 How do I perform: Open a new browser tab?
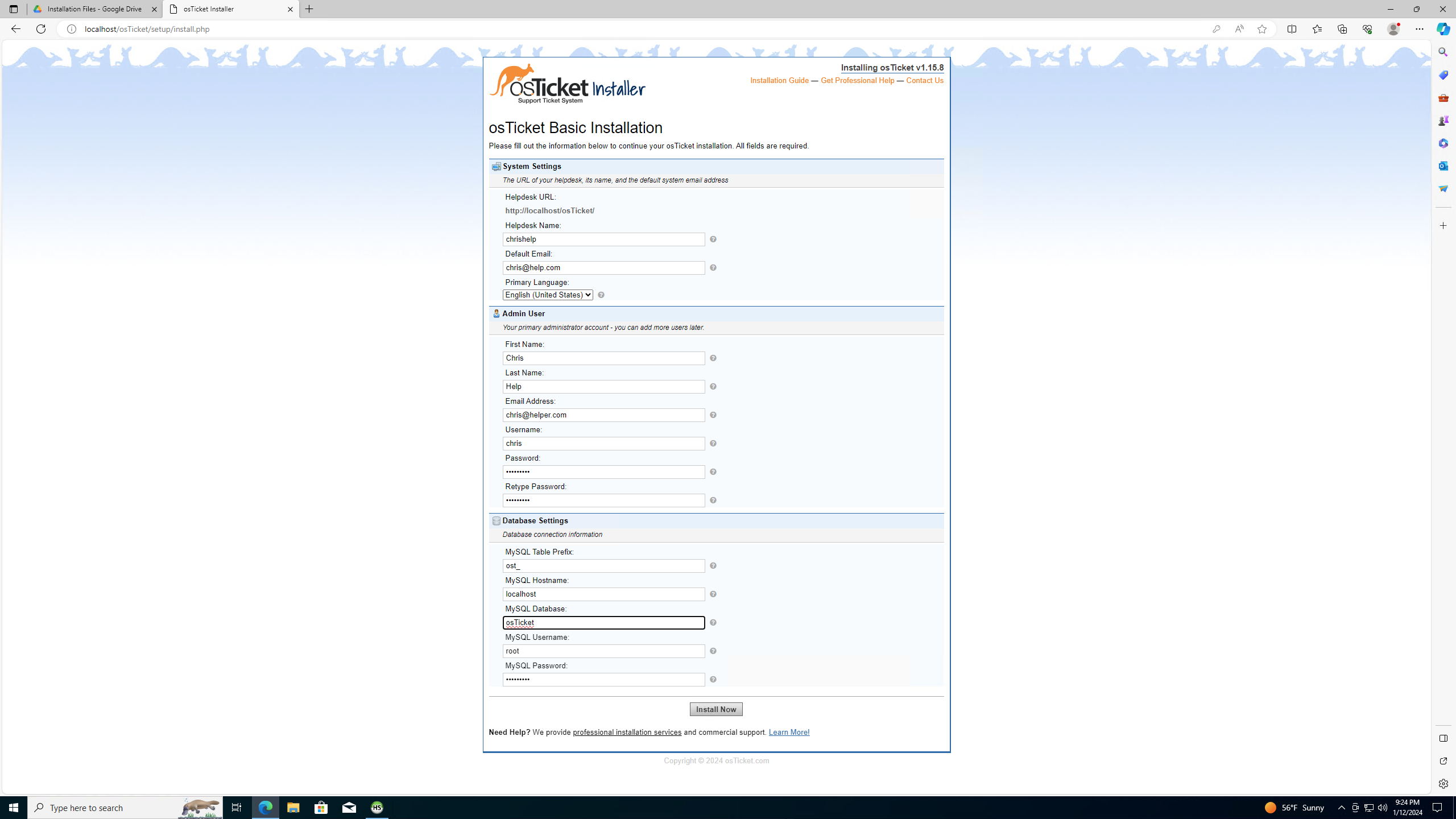pos(309,9)
